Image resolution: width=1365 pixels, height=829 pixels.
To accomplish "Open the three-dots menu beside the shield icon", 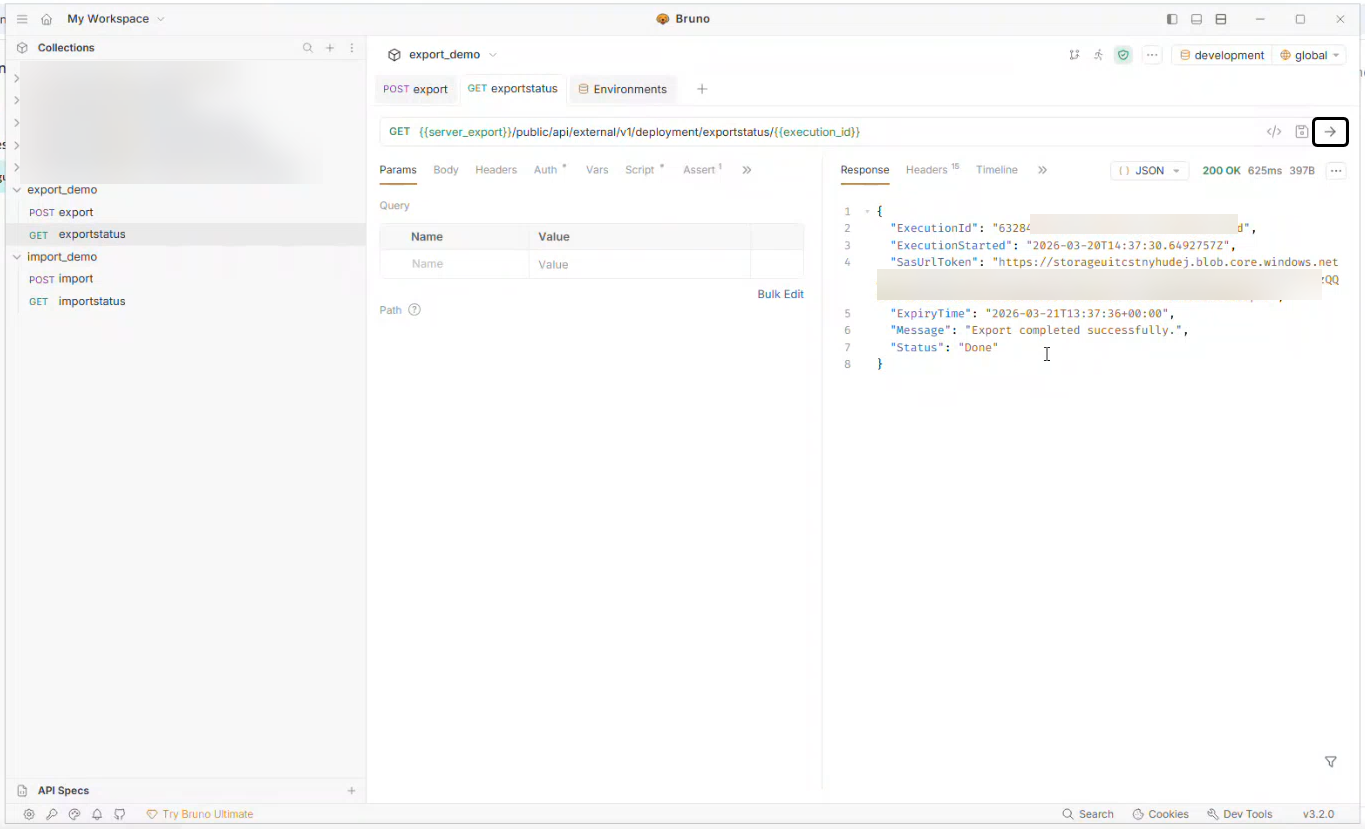I will click(x=1152, y=55).
